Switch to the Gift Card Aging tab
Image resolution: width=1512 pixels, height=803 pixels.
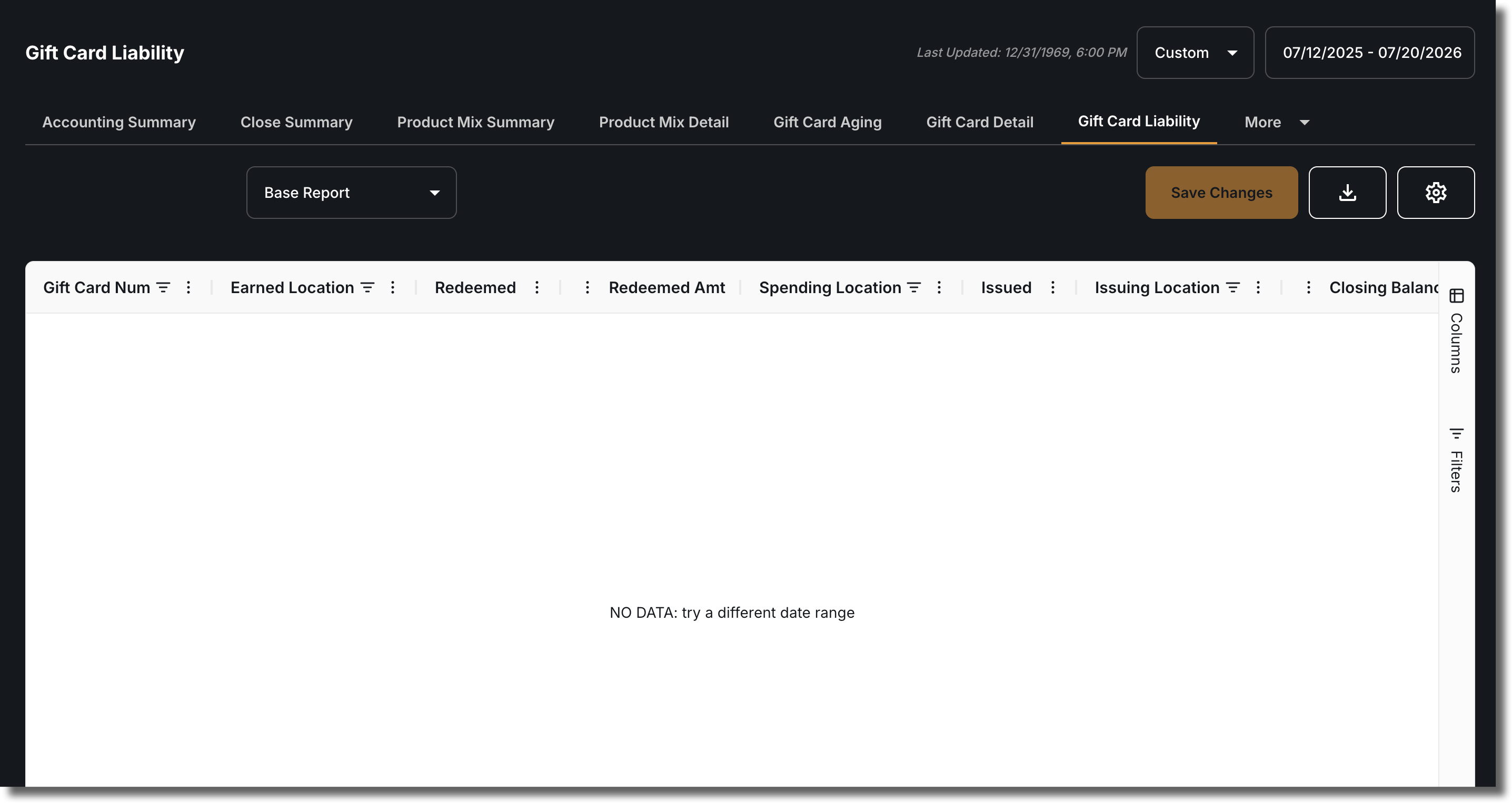tap(828, 122)
